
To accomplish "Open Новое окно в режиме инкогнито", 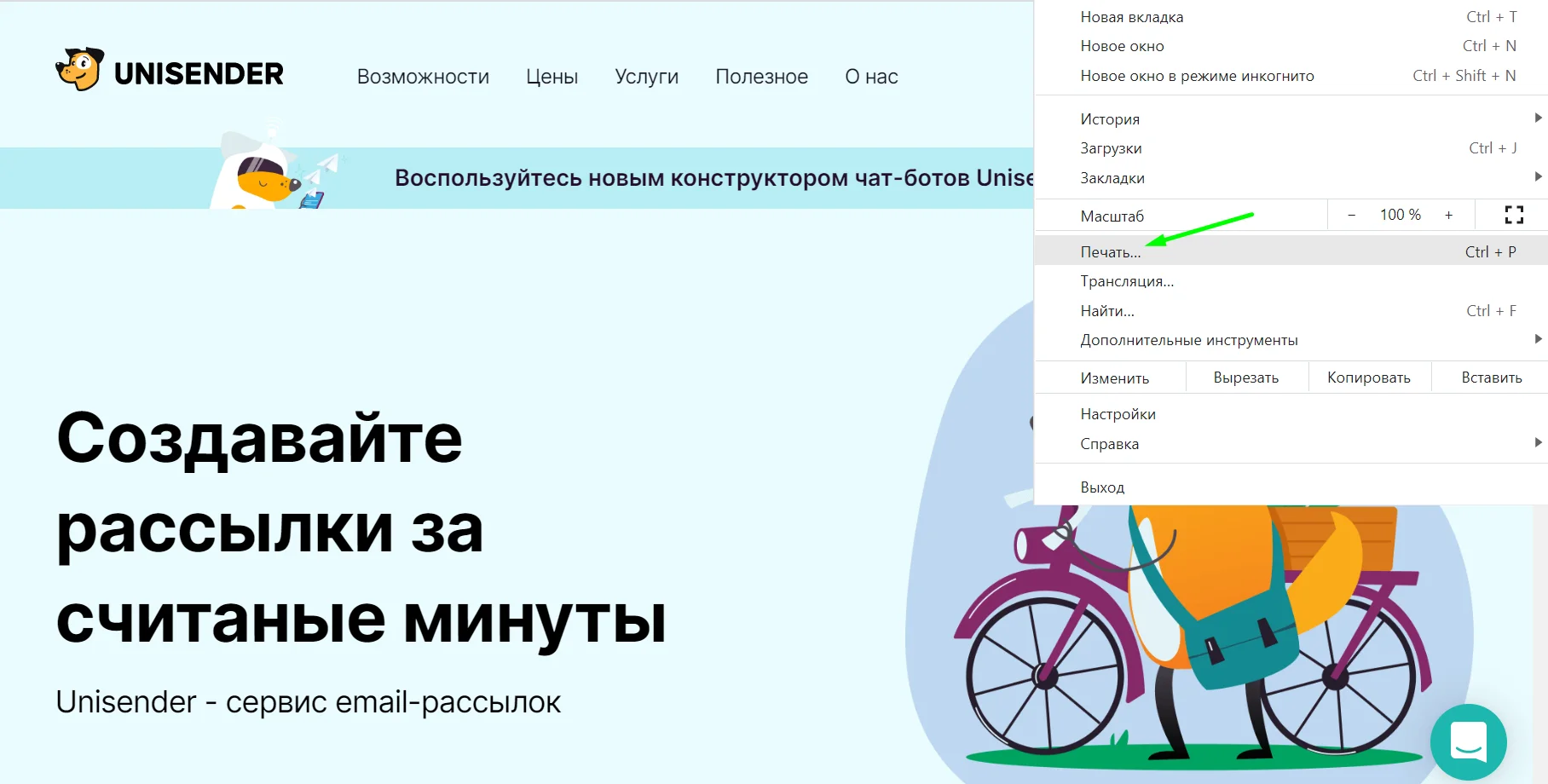I will point(1291,76).
